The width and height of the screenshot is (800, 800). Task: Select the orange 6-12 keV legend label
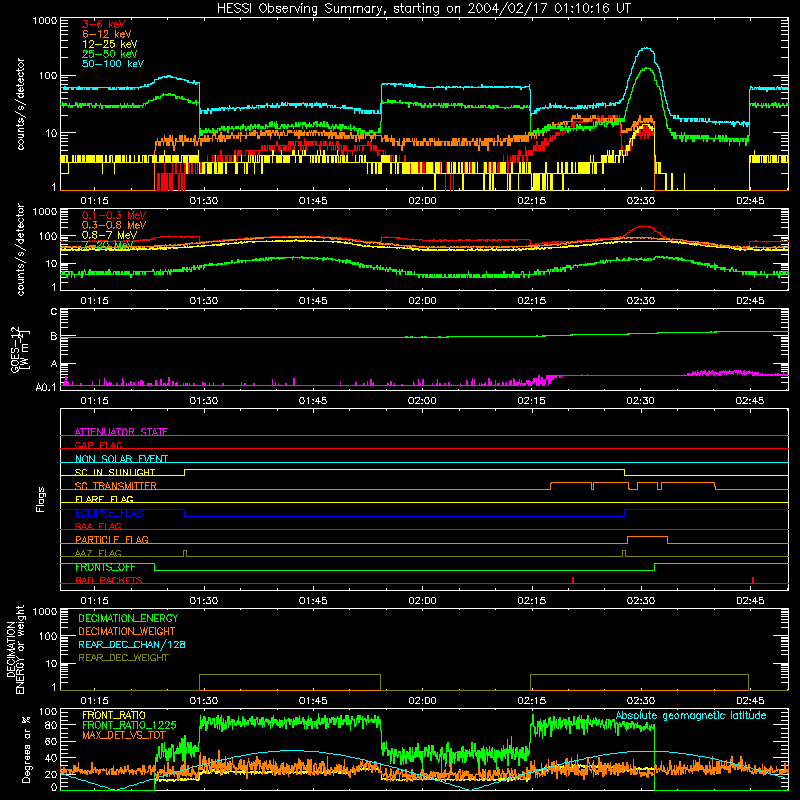coord(107,34)
